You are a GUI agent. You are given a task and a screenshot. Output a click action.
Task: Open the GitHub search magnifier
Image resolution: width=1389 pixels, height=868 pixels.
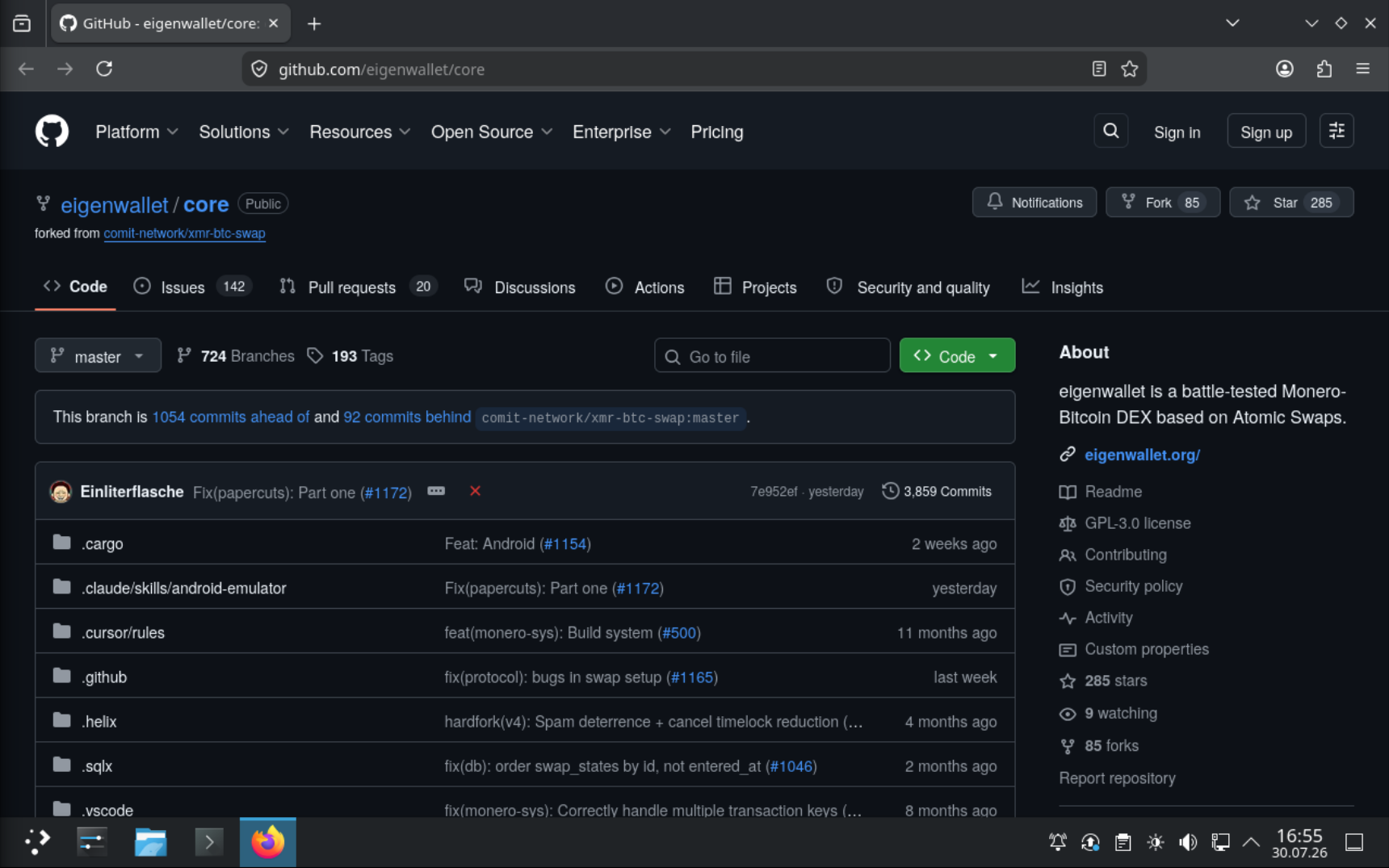pyautogui.click(x=1111, y=131)
